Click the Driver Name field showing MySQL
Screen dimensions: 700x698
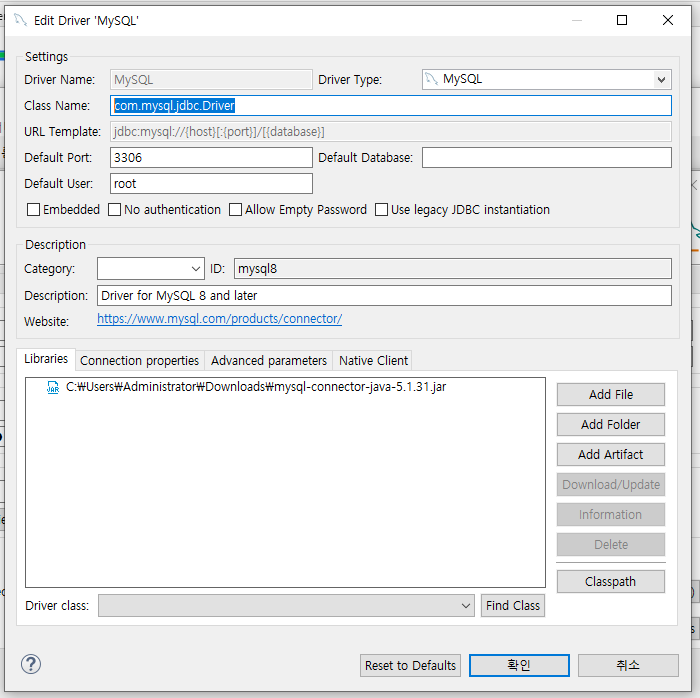(x=211, y=80)
